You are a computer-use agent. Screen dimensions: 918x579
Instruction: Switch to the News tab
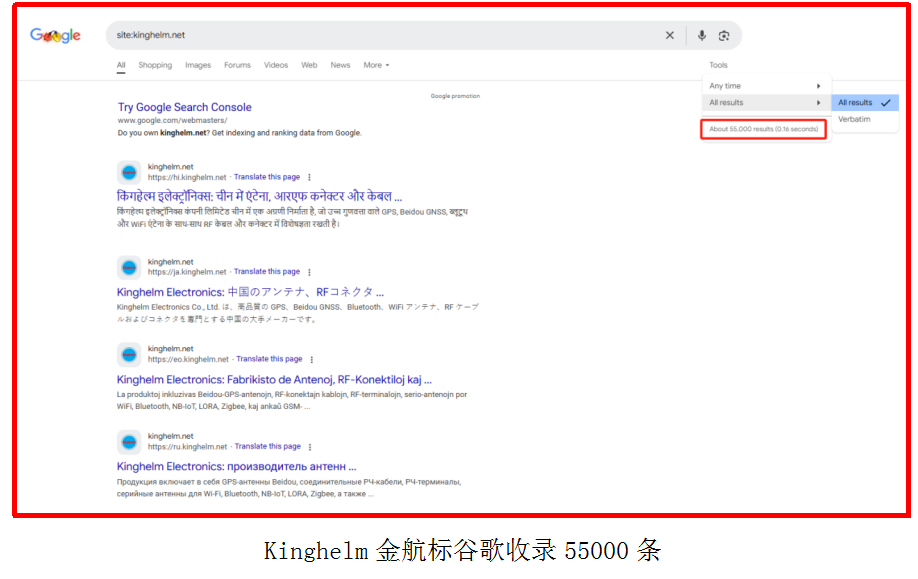pyautogui.click(x=340, y=65)
